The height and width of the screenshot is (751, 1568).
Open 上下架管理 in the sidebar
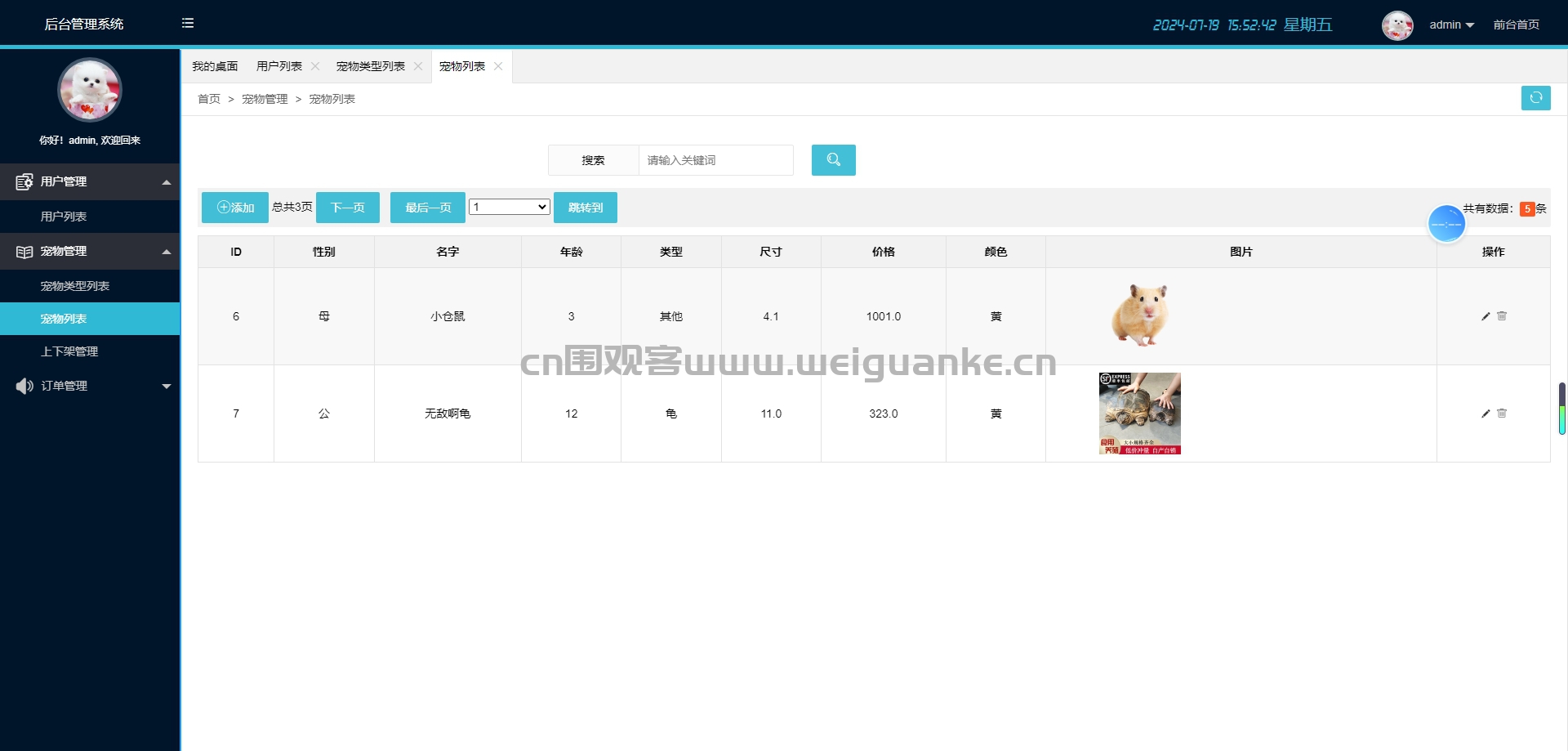[90, 351]
